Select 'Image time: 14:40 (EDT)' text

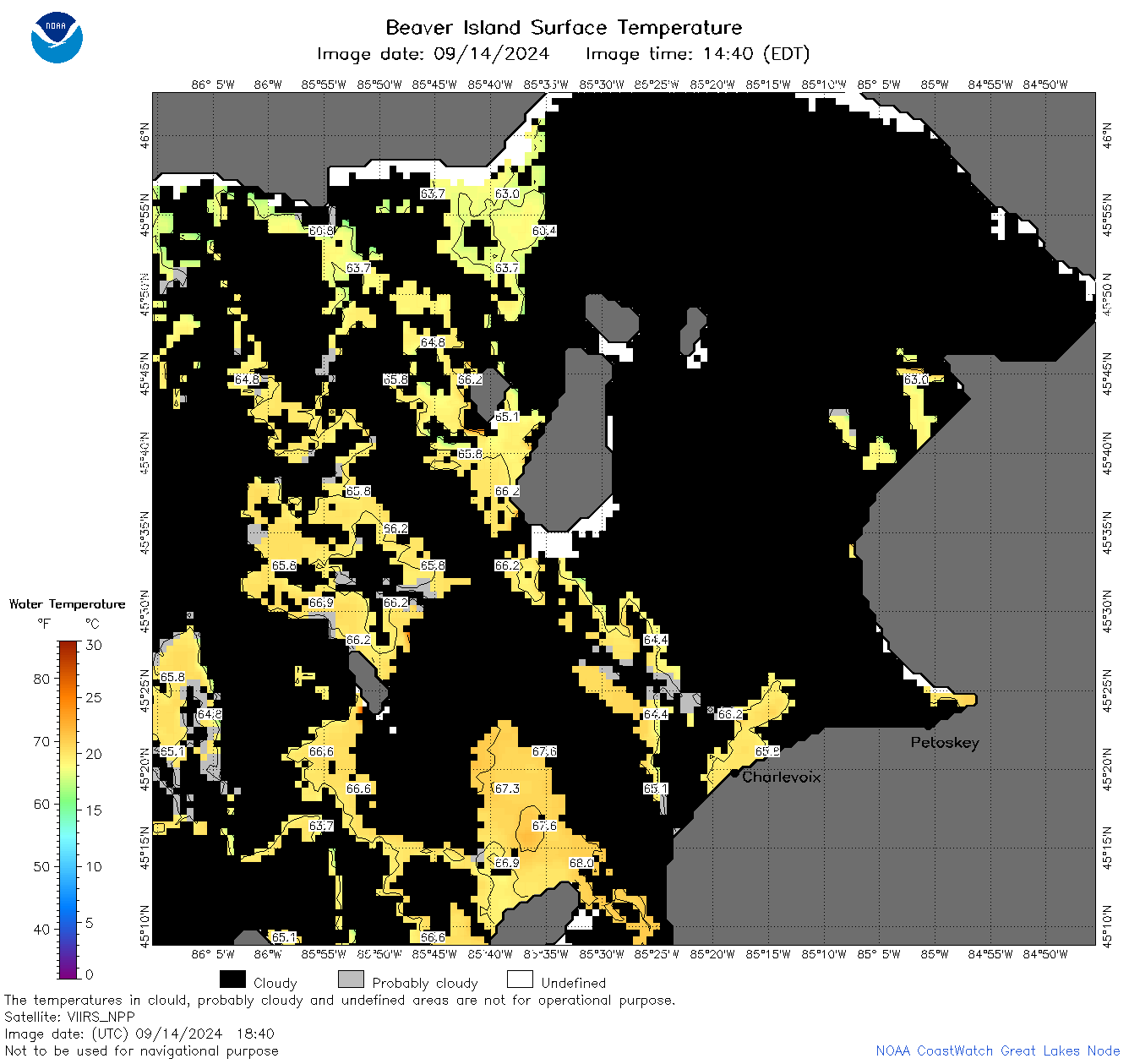click(697, 54)
